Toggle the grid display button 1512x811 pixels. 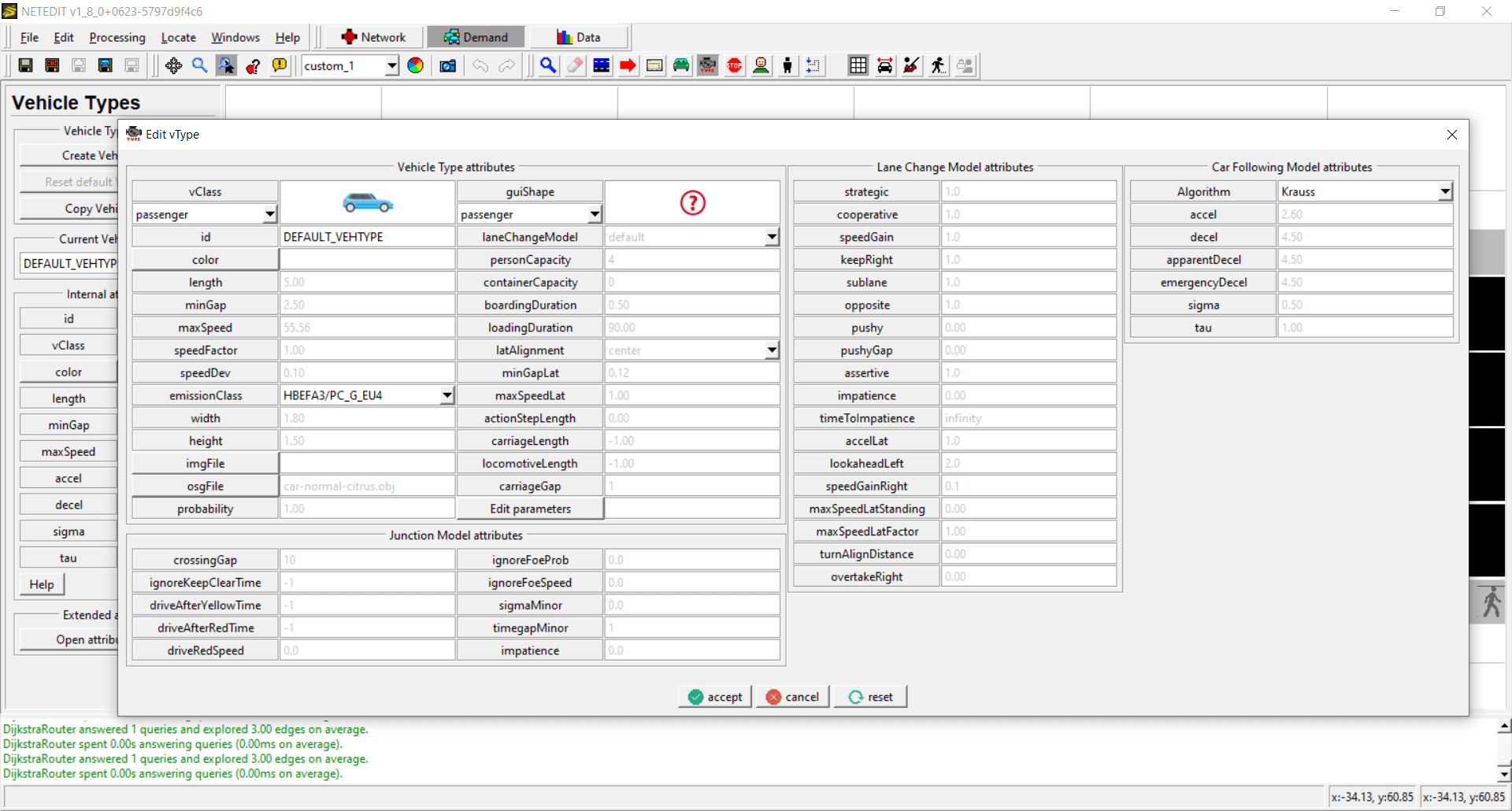click(x=858, y=66)
